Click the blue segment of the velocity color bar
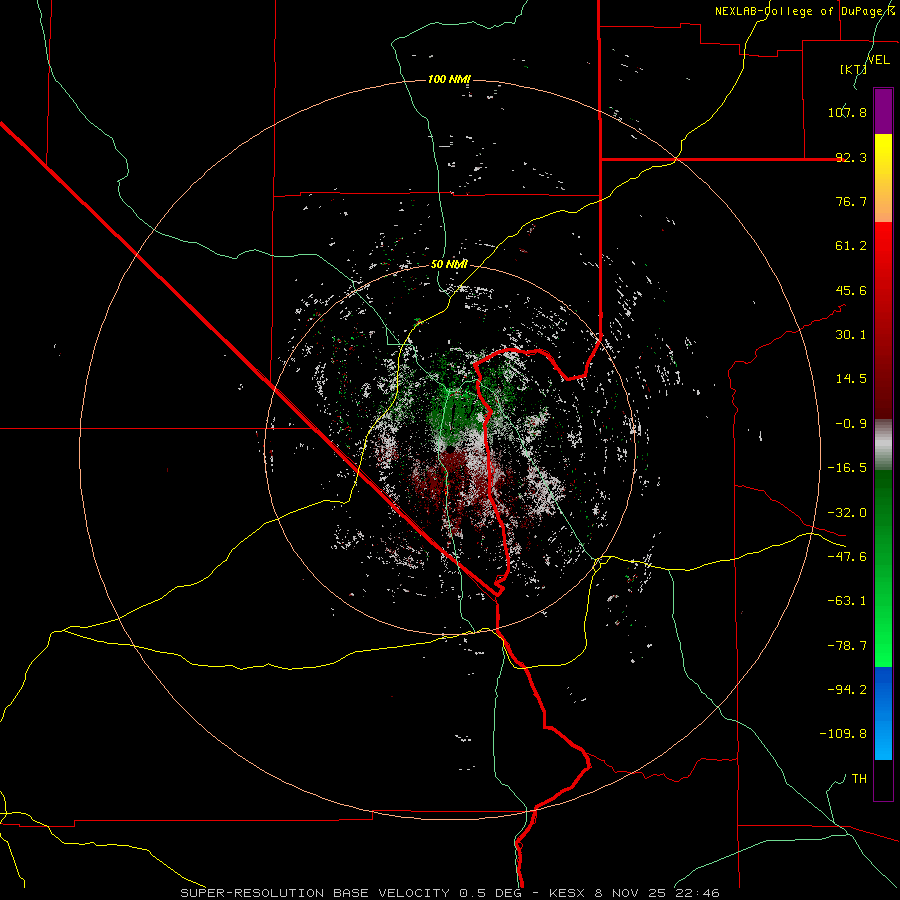 coord(883,713)
